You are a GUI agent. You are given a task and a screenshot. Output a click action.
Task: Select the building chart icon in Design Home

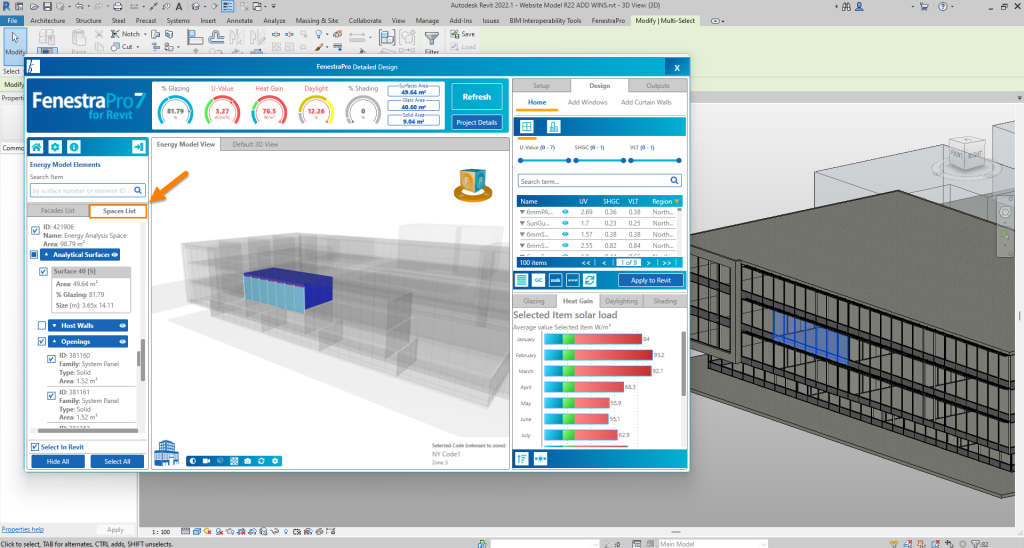[x=553, y=127]
